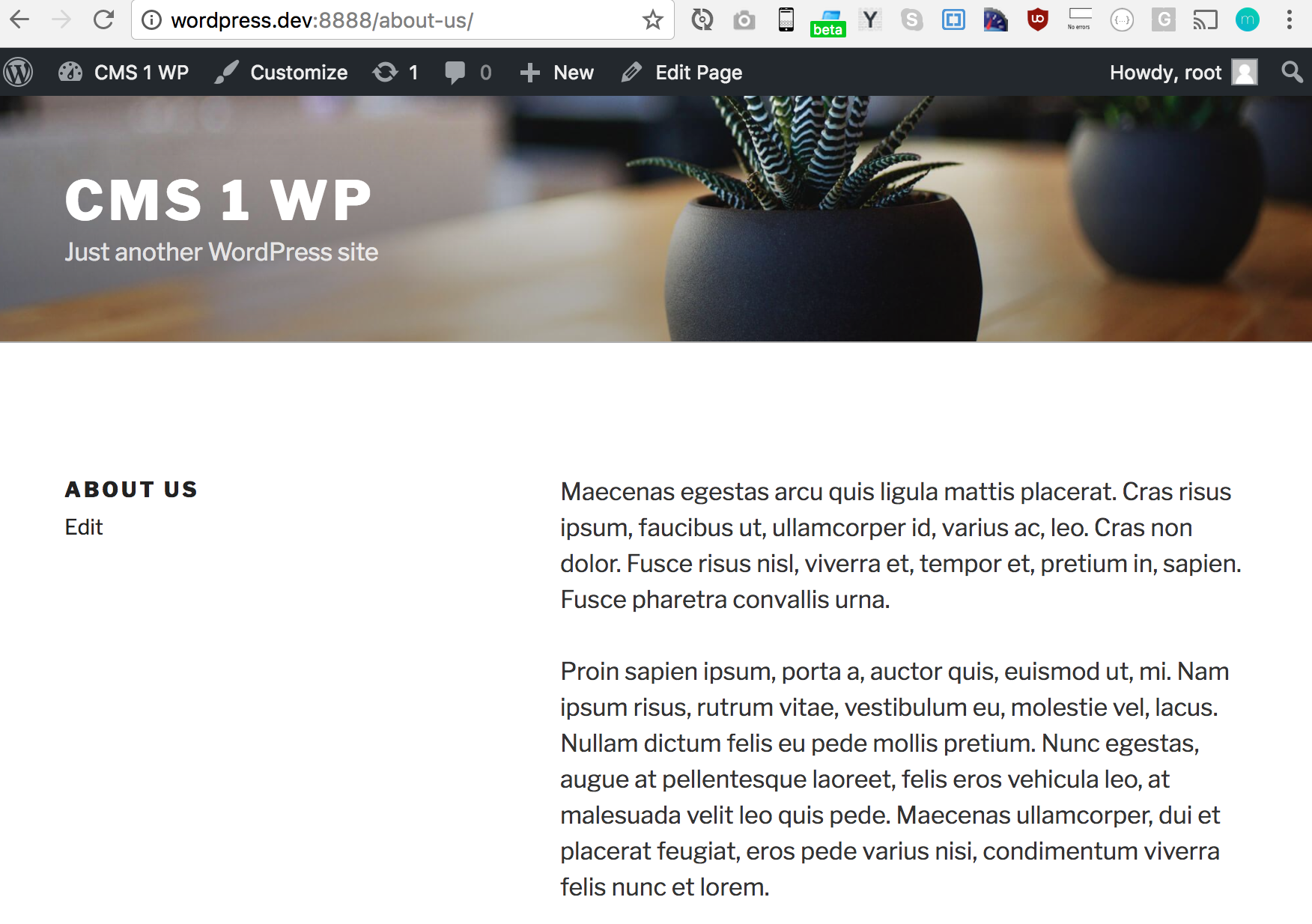Image resolution: width=1312 pixels, height=924 pixels.
Task: Open the comments bubble showing 0
Action: [469, 73]
